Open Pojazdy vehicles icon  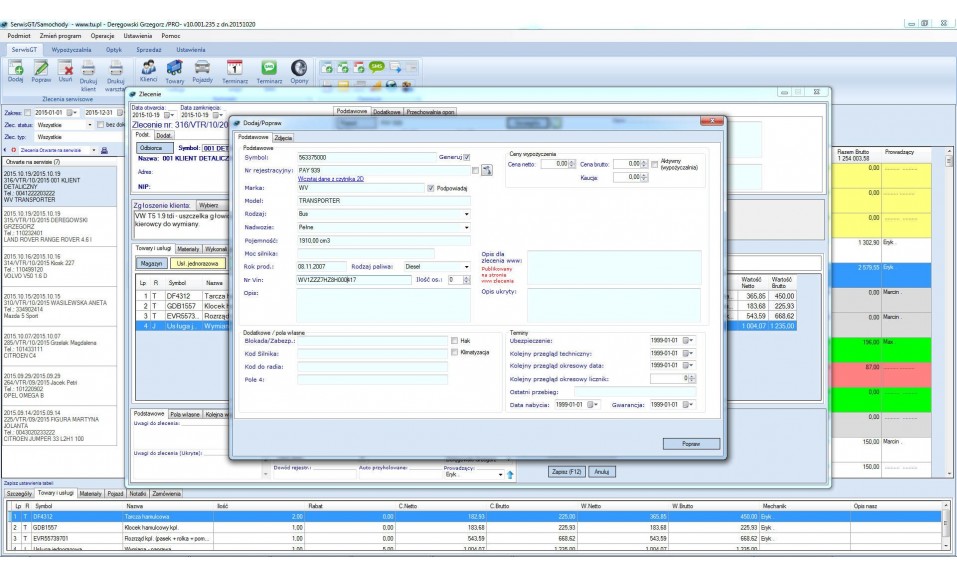click(202, 67)
